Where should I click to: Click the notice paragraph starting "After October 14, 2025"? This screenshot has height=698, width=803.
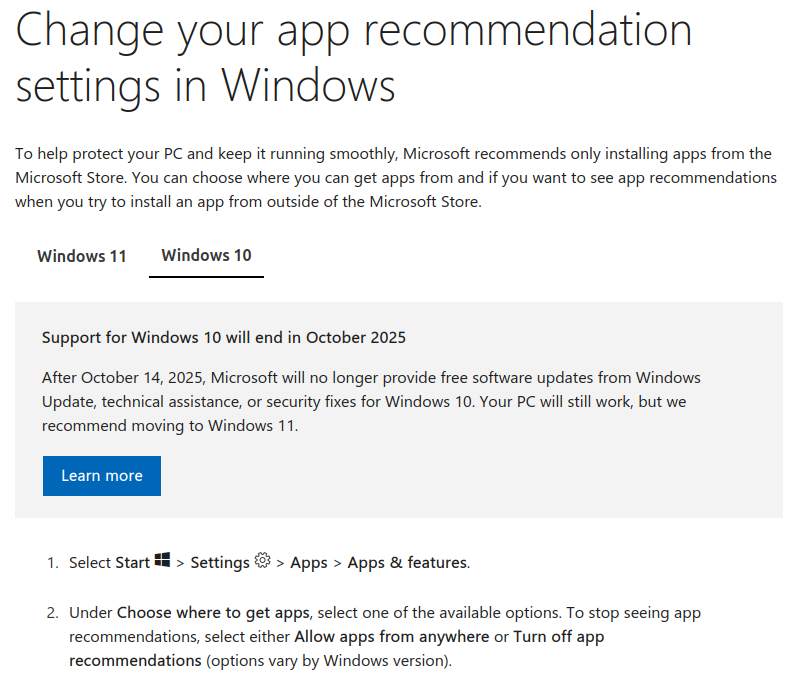(371, 401)
